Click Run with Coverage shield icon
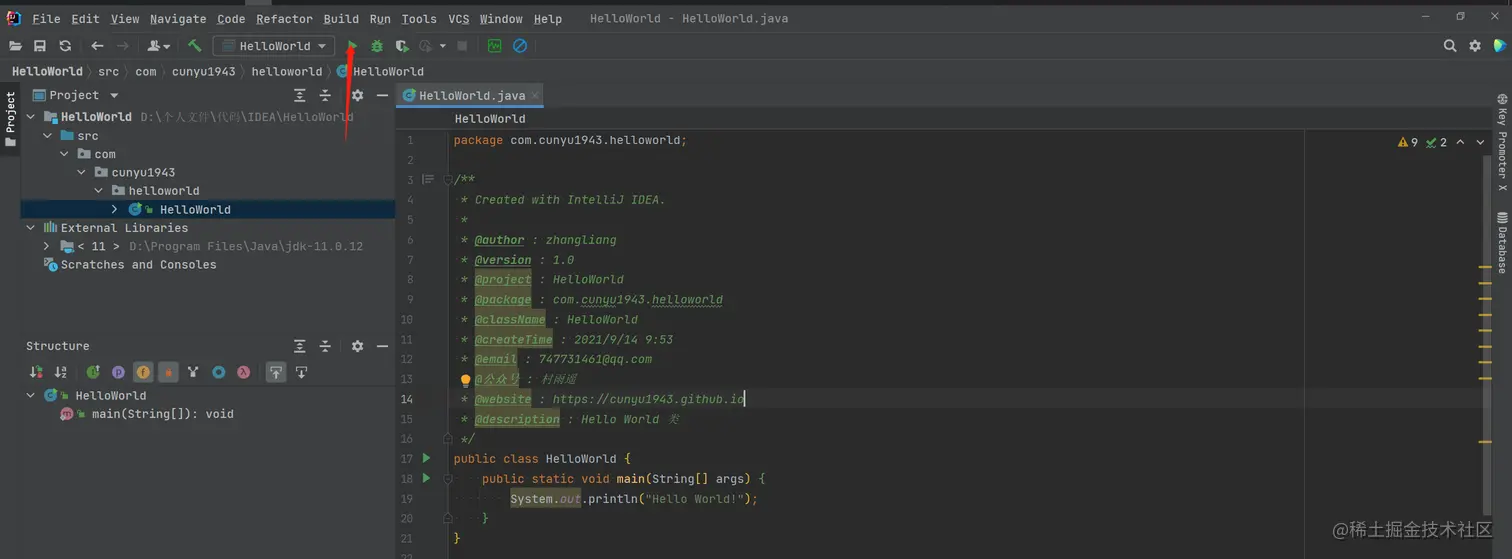The image size is (1512, 559). tap(402, 46)
